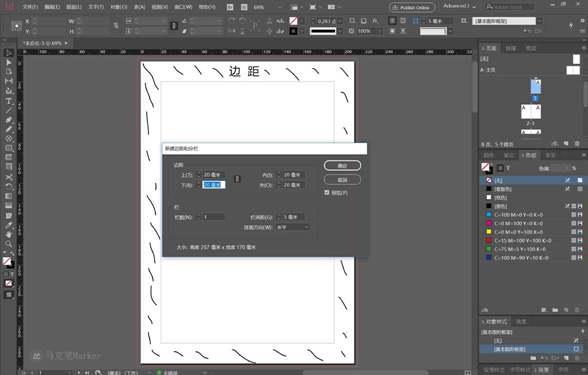Click the inside margin input field in dialog

point(293,175)
